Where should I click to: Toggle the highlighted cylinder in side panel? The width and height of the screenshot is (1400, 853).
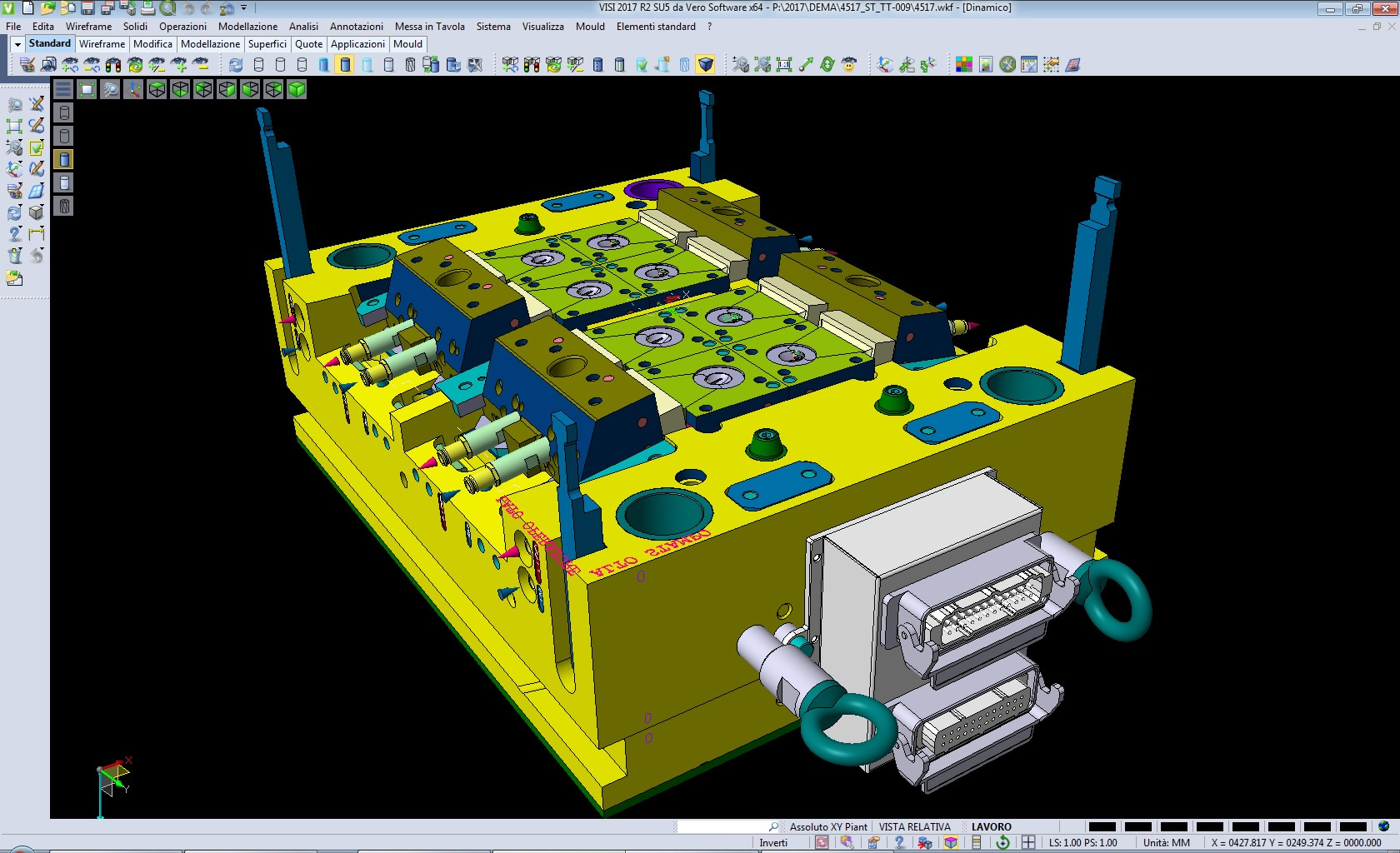click(64, 159)
